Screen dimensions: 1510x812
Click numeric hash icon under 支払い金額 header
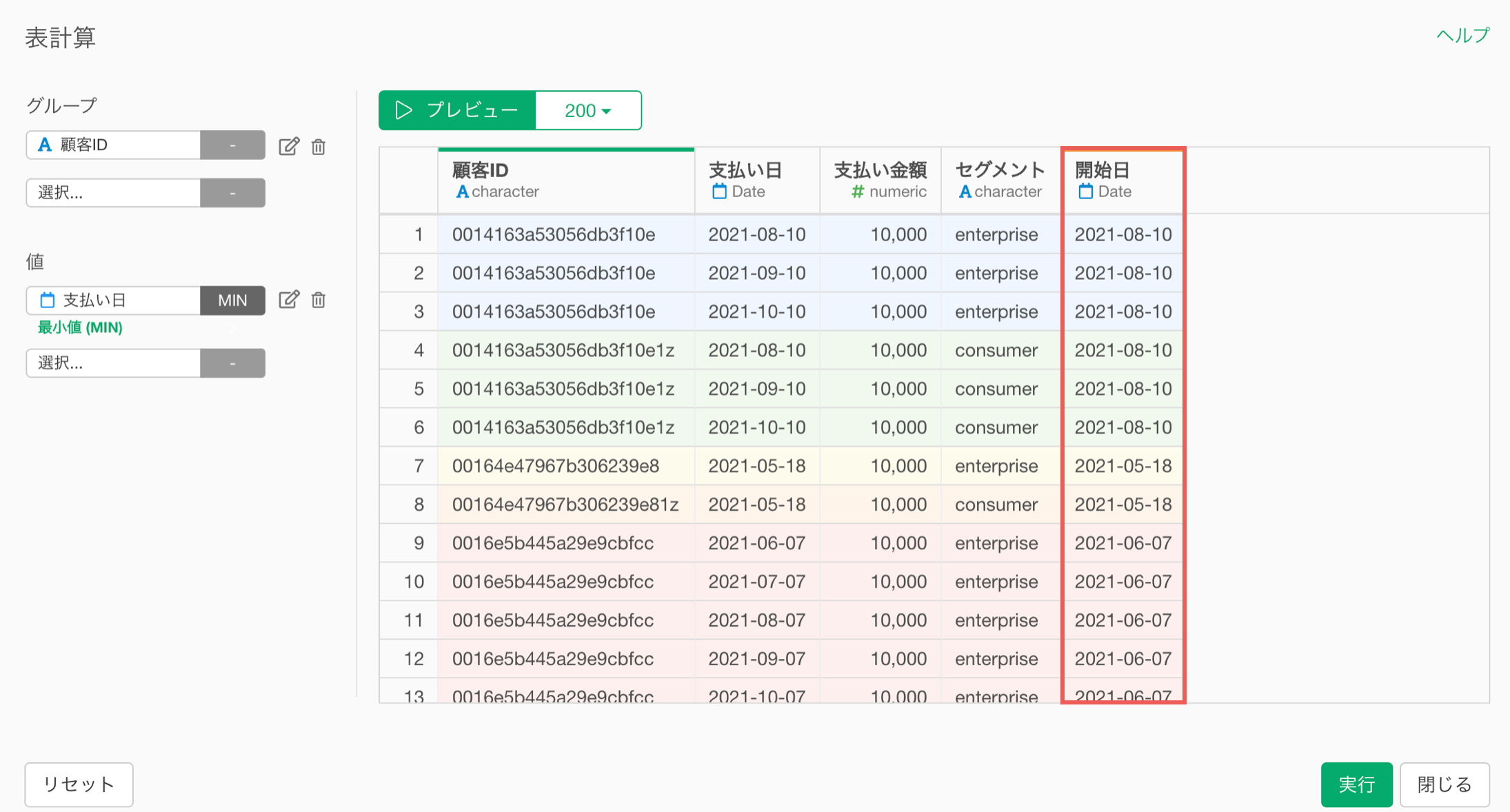tap(857, 192)
